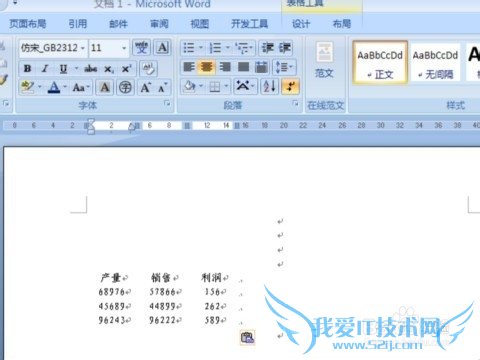This screenshot has height=360, width=480.
Task: Select the No Spacing (无间隔) style
Action: [x=435, y=62]
